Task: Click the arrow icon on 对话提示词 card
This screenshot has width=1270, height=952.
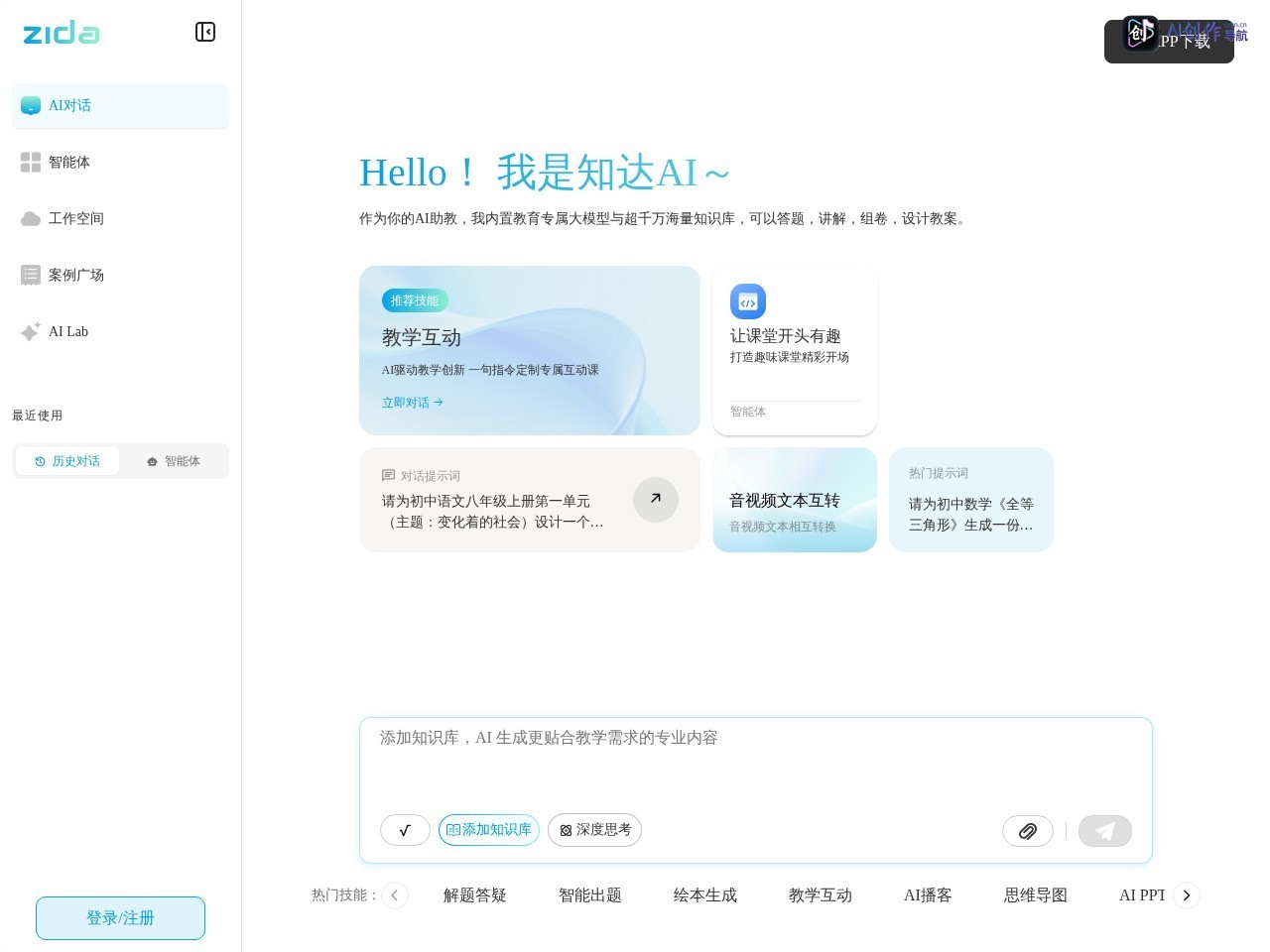Action: (656, 500)
